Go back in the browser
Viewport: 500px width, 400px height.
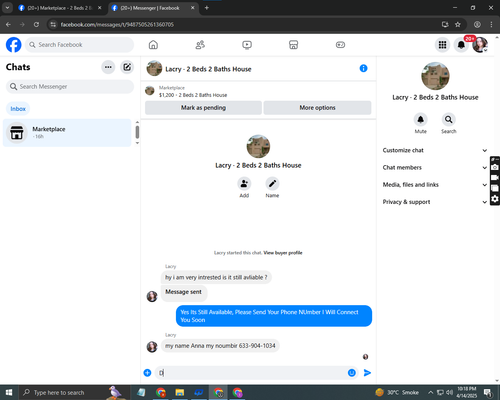8,24
